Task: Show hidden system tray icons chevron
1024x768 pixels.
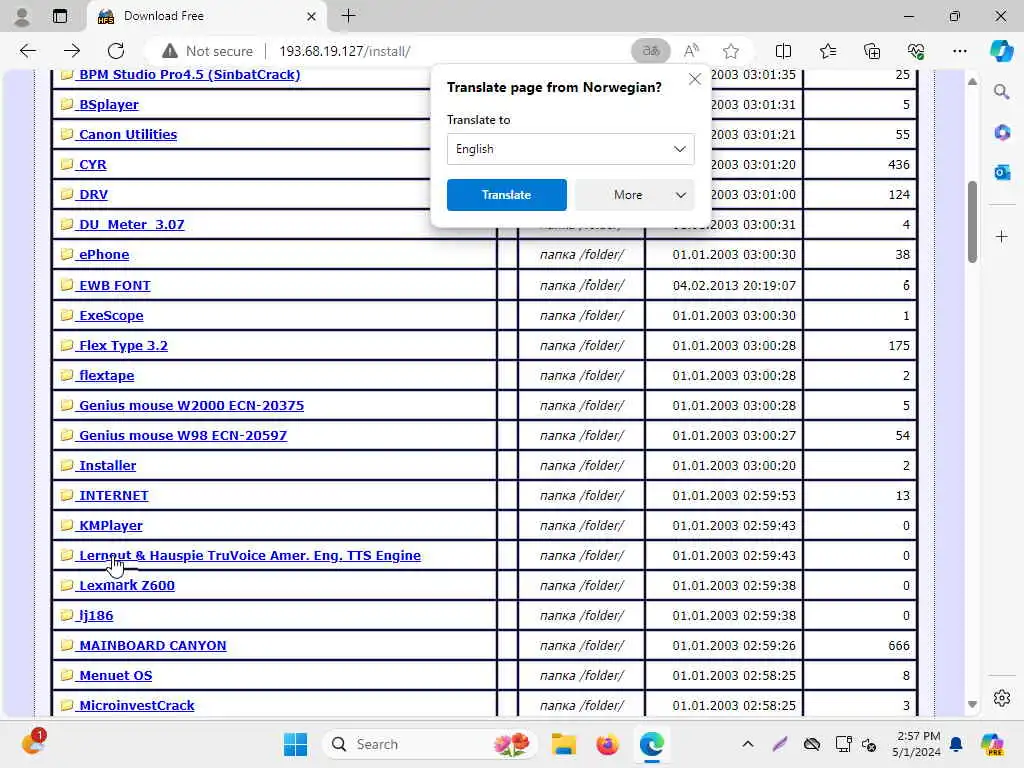Action: pos(748,744)
